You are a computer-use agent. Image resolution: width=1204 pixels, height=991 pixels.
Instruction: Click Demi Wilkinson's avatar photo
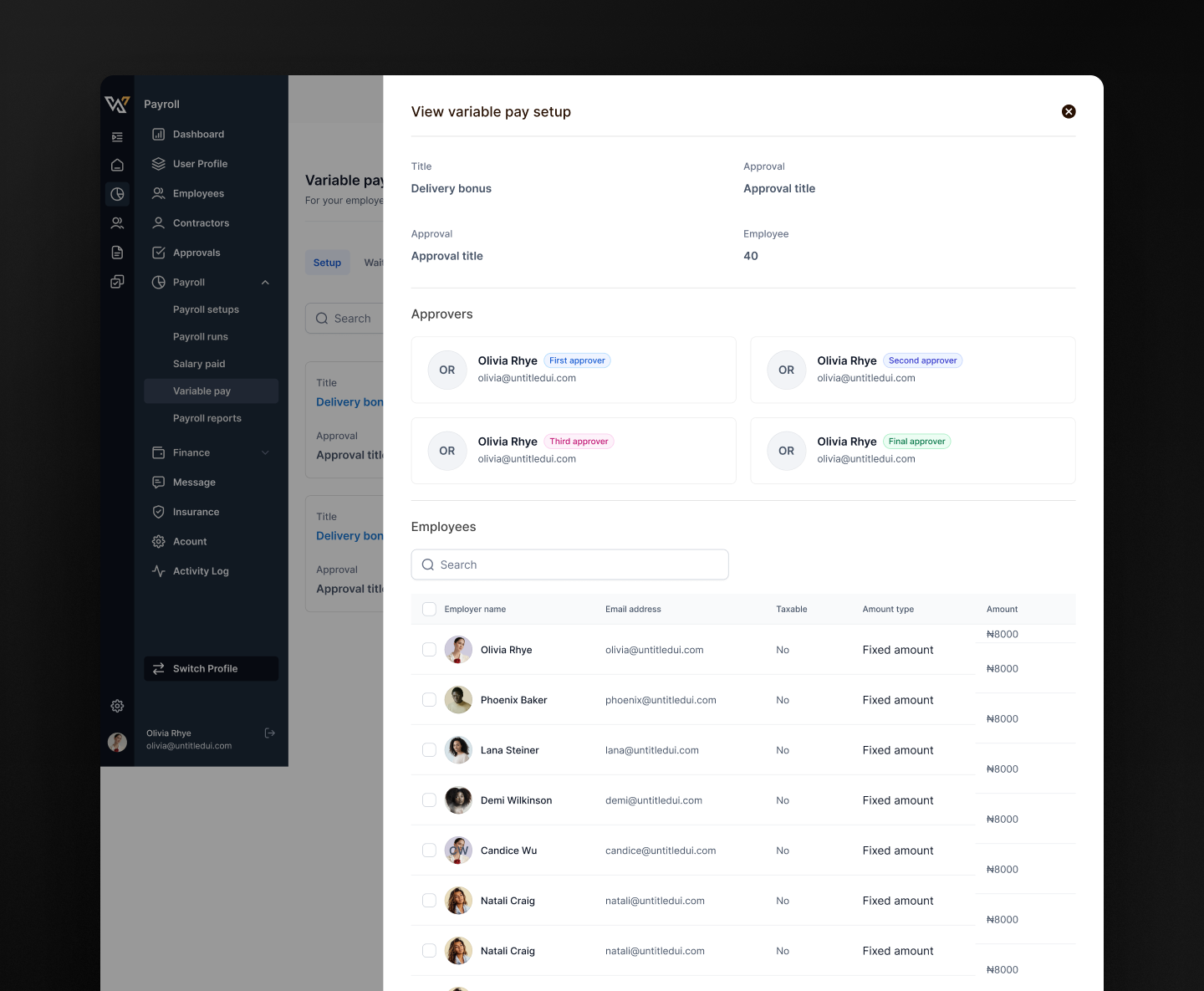click(458, 800)
